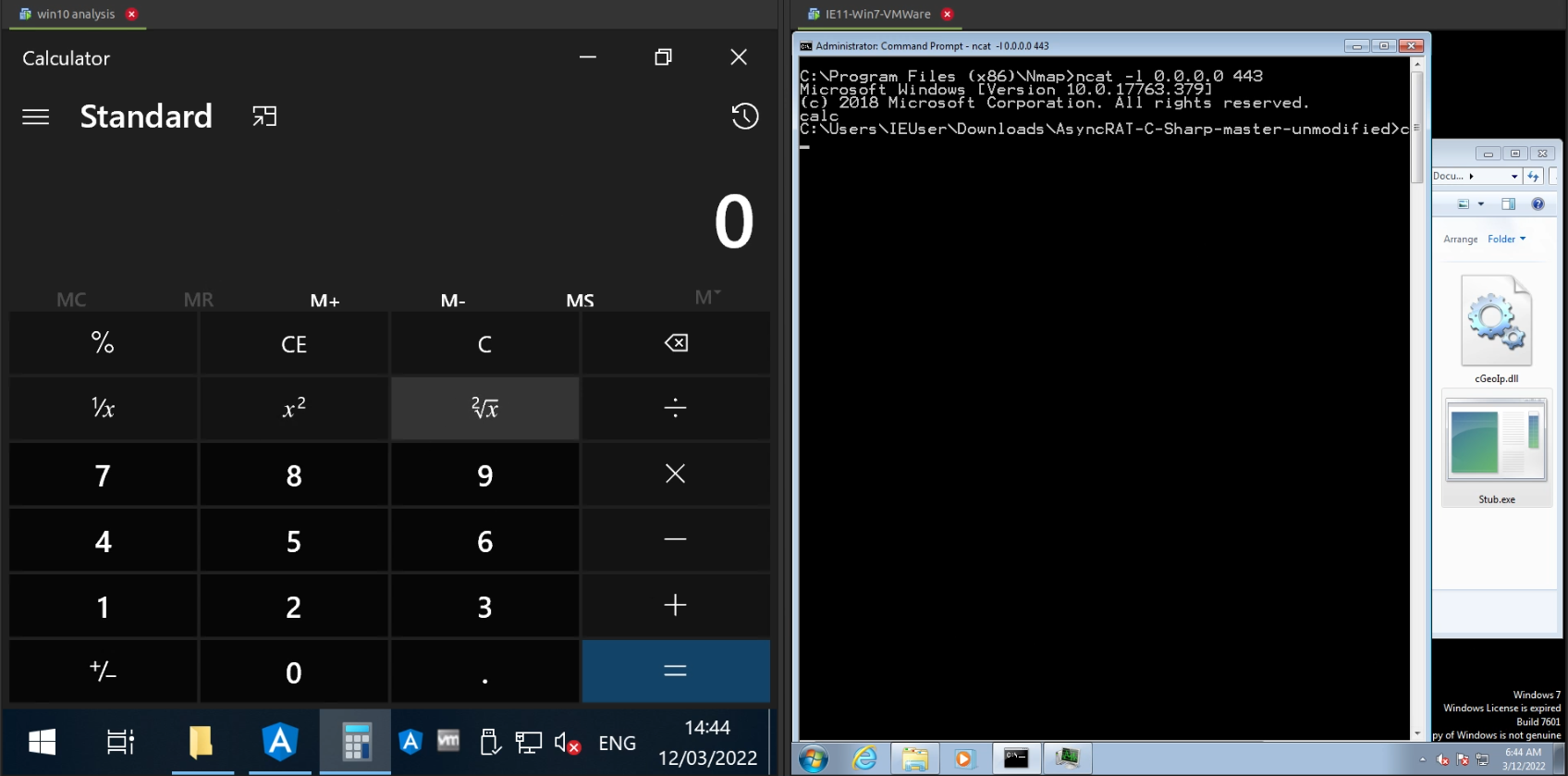Screen dimensions: 1568x776
Task: Click the muted speaker icon on Windows 10
Action: coord(567,742)
